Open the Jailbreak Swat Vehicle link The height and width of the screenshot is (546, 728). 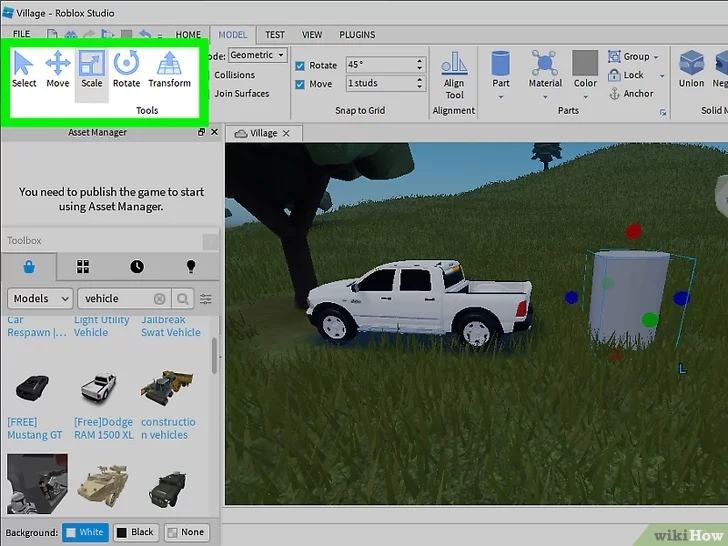[171, 326]
